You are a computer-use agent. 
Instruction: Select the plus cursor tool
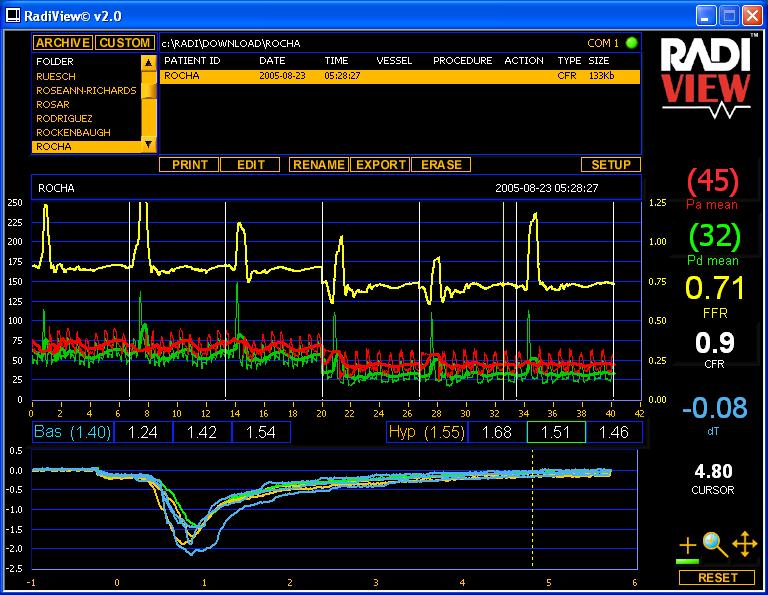[688, 545]
